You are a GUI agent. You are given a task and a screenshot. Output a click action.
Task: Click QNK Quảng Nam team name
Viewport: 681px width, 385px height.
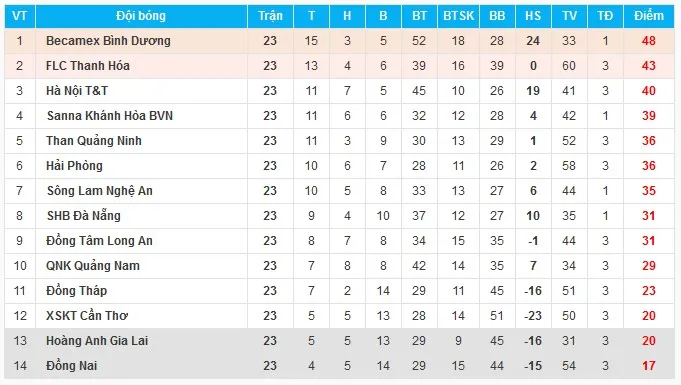pos(93,266)
